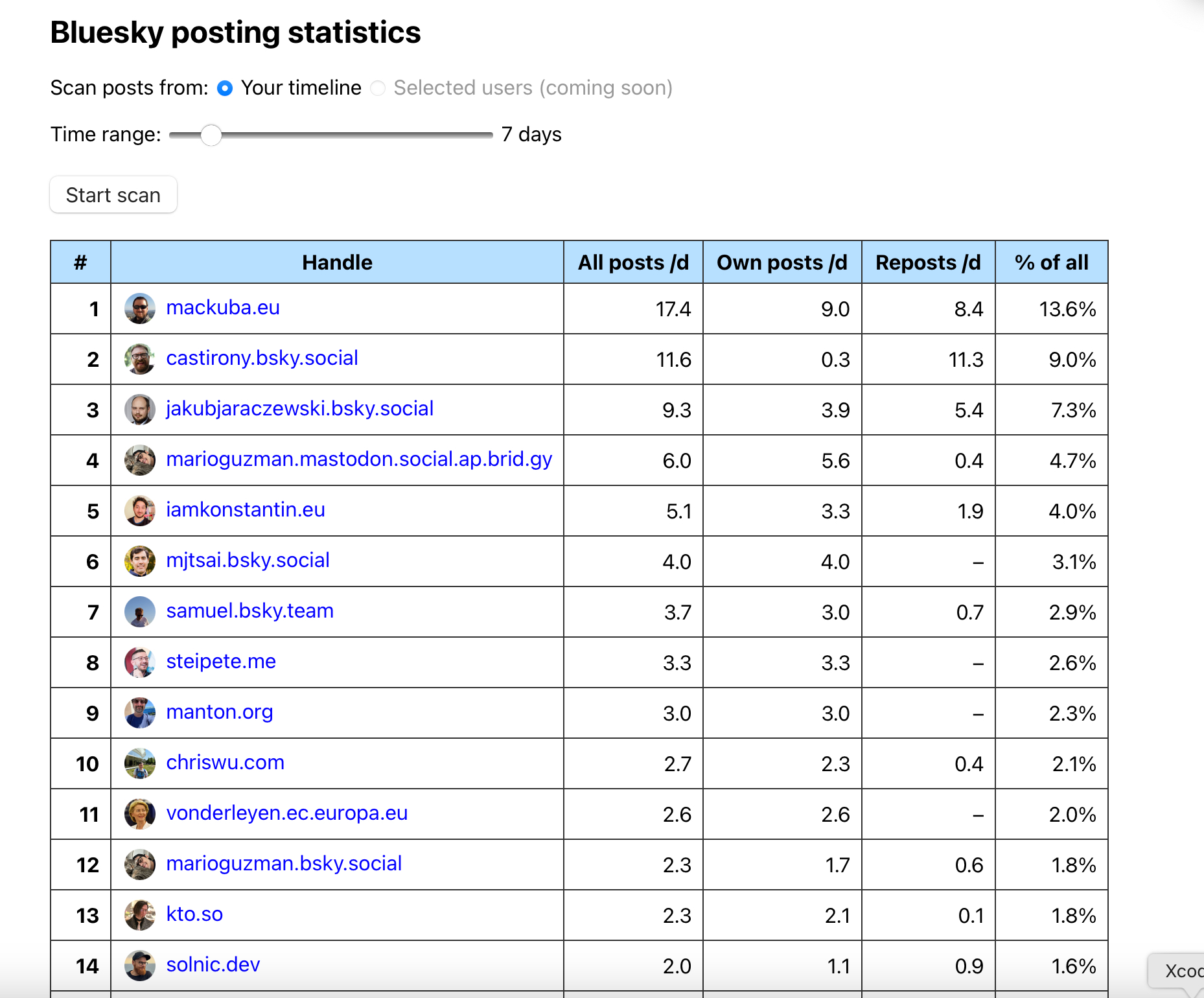The height and width of the screenshot is (998, 1204).
Task: Click the mjtsai.bsky.social avatar
Action: pyautogui.click(x=139, y=561)
